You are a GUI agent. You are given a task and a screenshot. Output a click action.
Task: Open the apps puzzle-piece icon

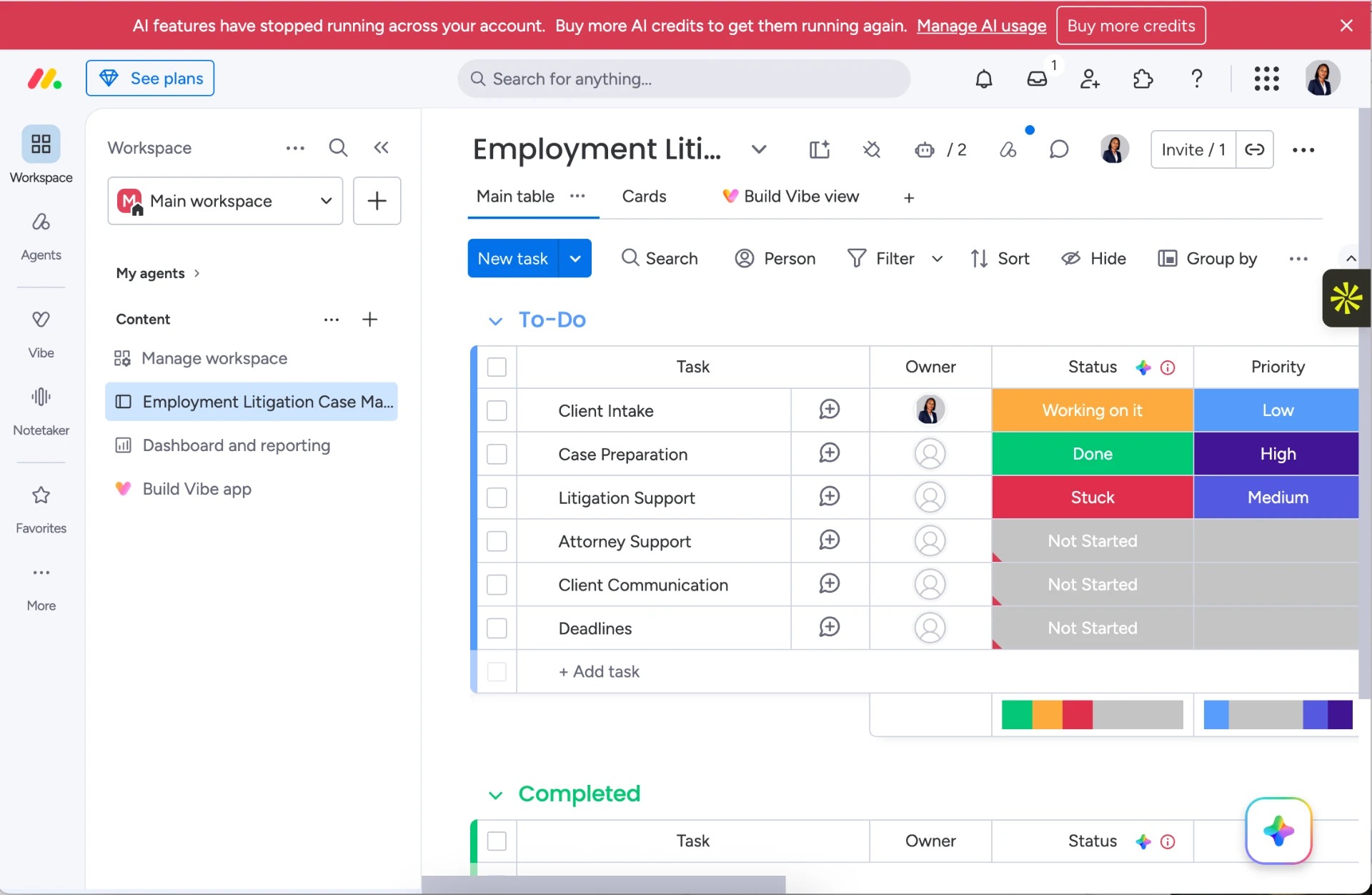[x=1143, y=79]
